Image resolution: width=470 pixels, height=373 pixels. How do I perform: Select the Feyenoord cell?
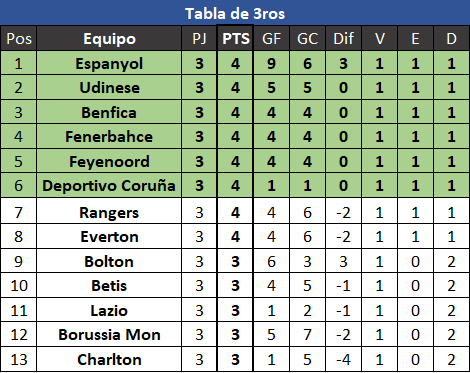click(x=109, y=161)
